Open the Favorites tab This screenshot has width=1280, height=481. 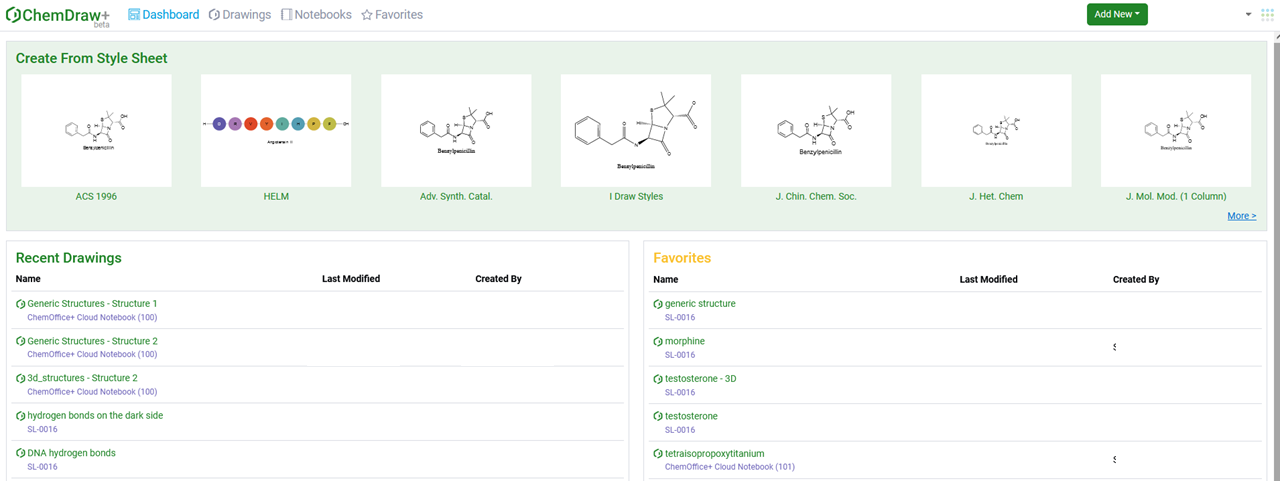tap(392, 15)
